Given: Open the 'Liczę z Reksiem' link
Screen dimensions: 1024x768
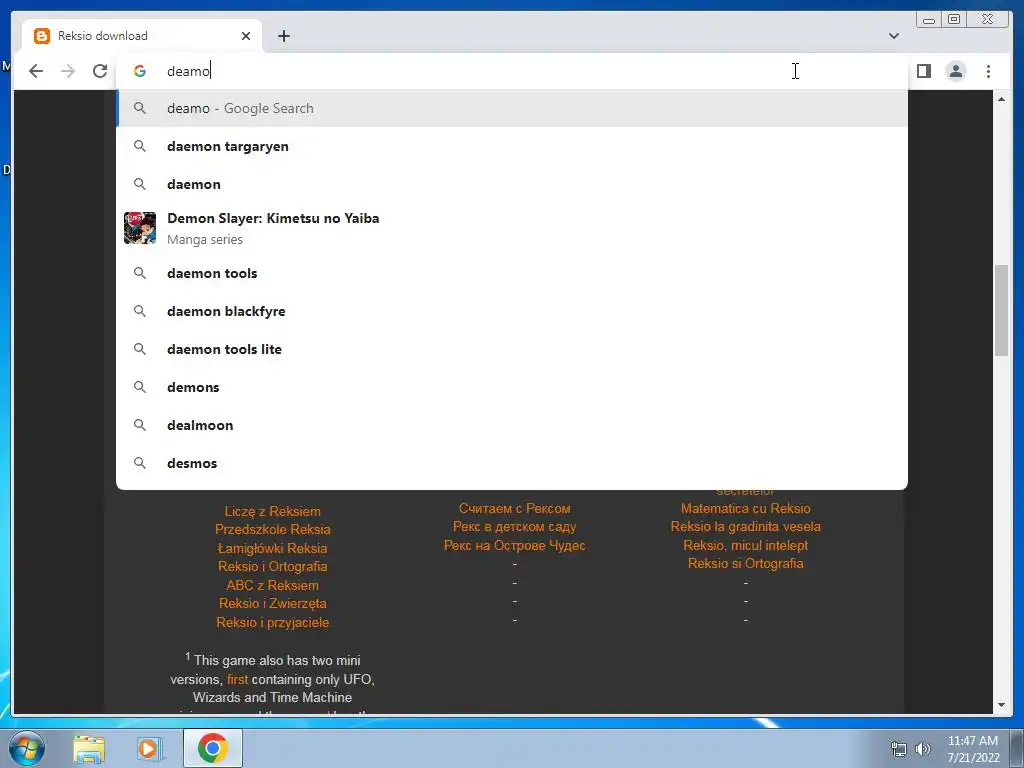Looking at the screenshot, I should tap(272, 511).
